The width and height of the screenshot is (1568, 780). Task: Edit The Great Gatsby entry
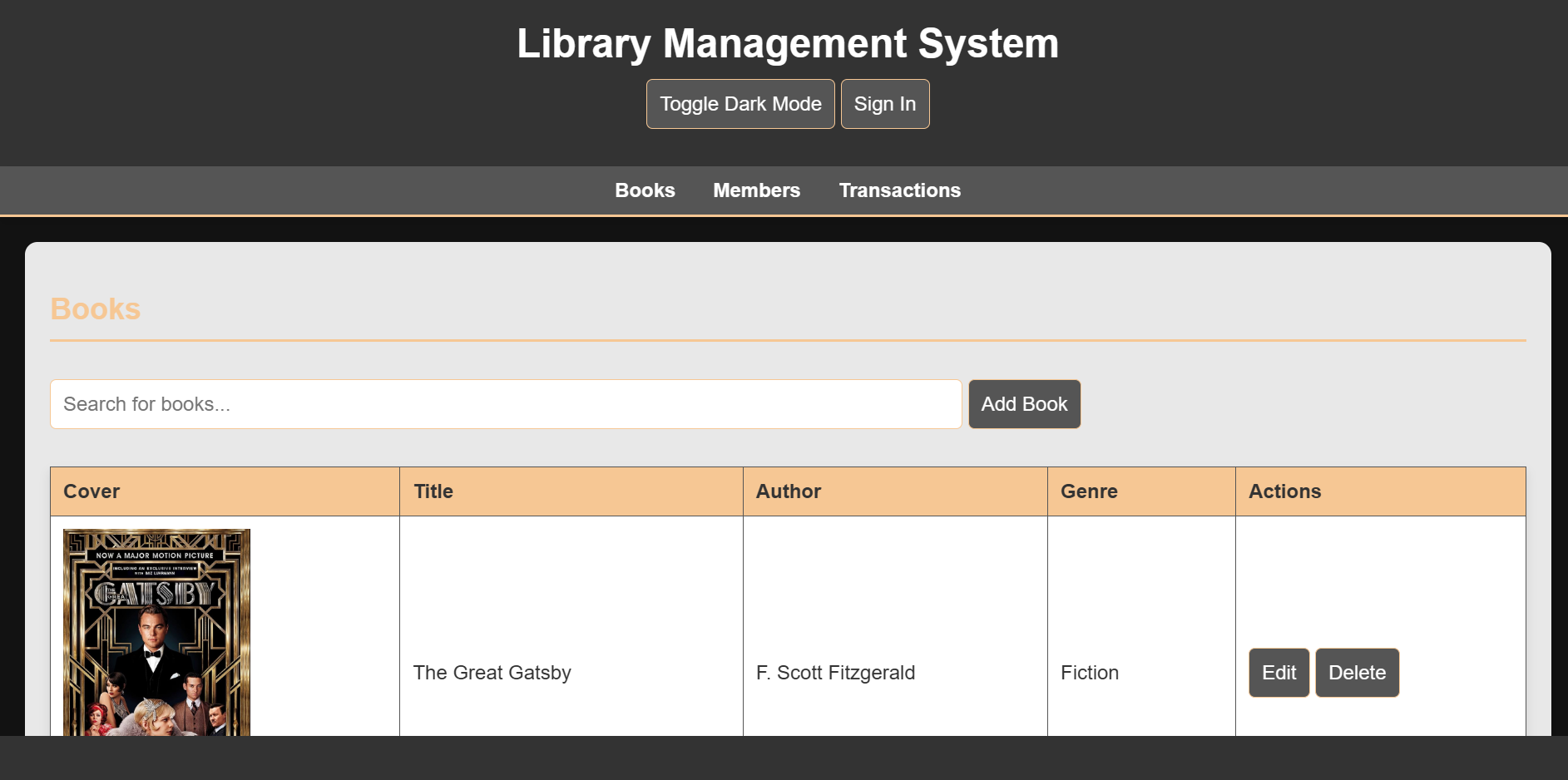1279,673
